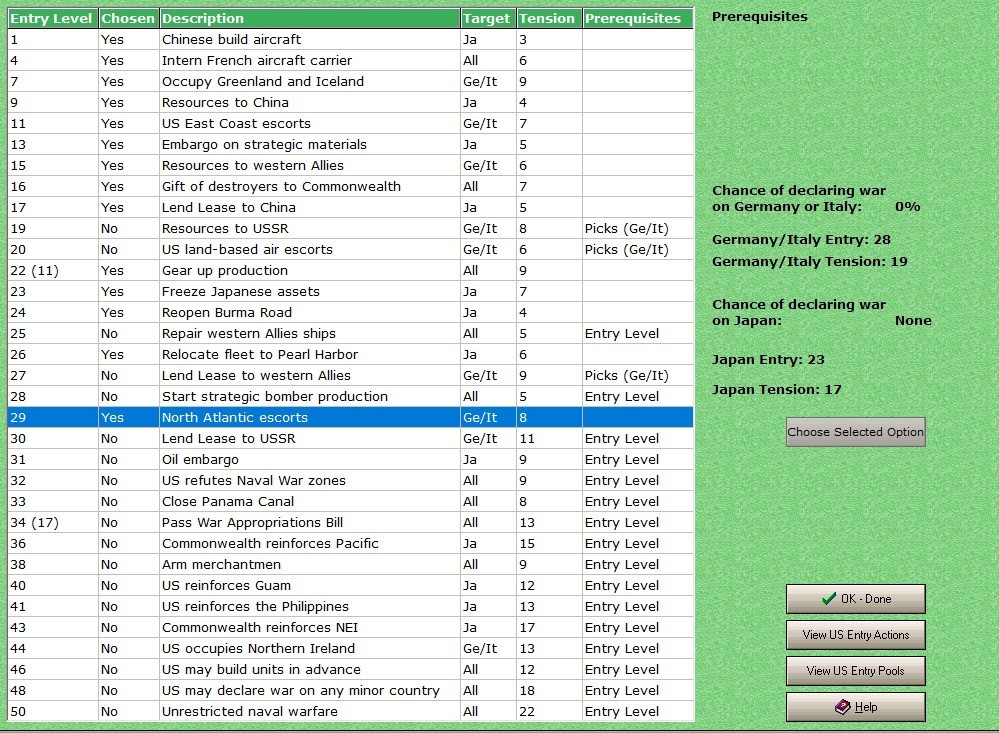The image size is (999, 733).
Task: Select Occupy Greenland and Iceland row
Action: [350, 82]
